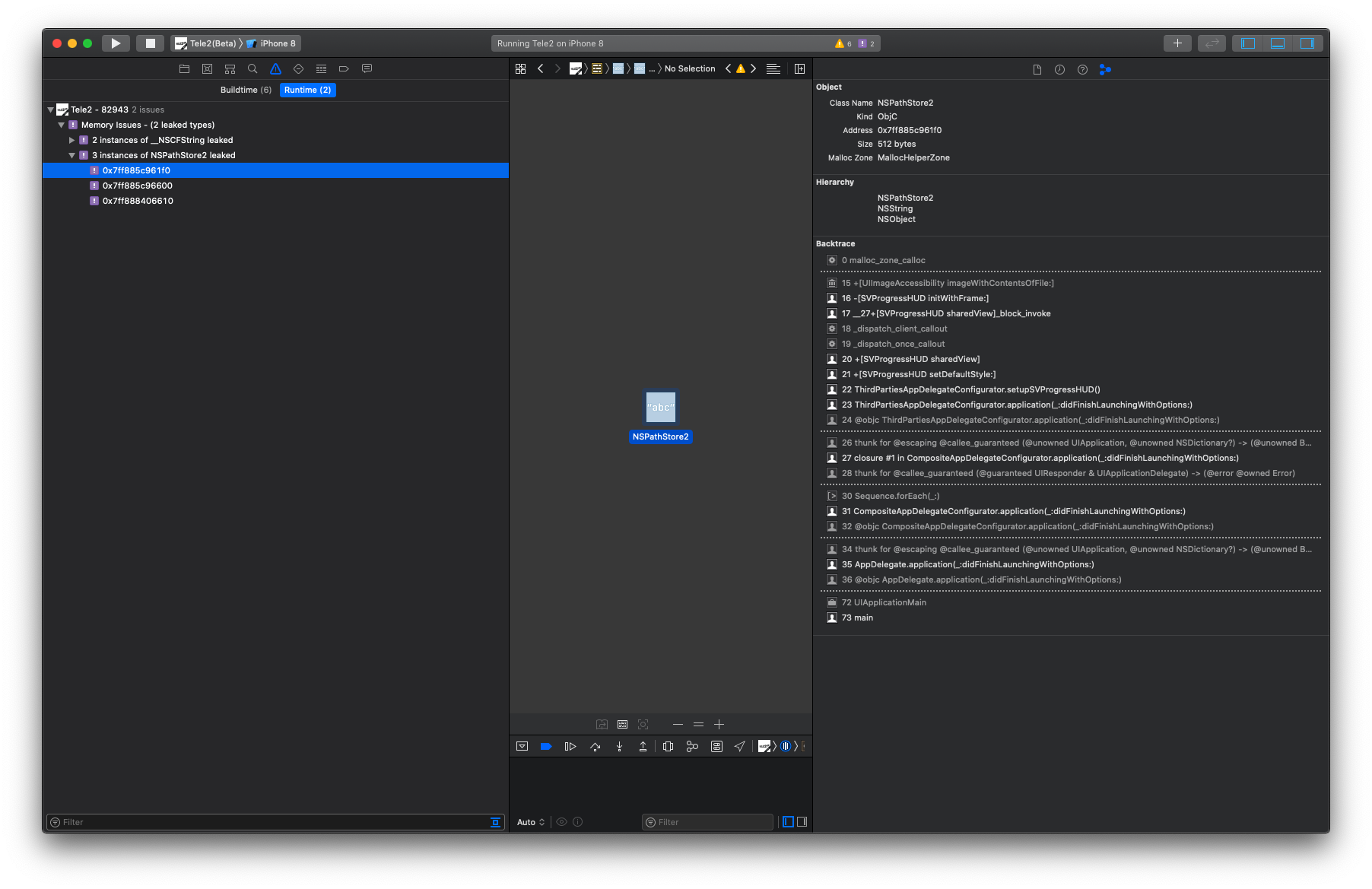Add an editor on the right
Viewport: 1372px width, 889px height.
click(x=799, y=68)
